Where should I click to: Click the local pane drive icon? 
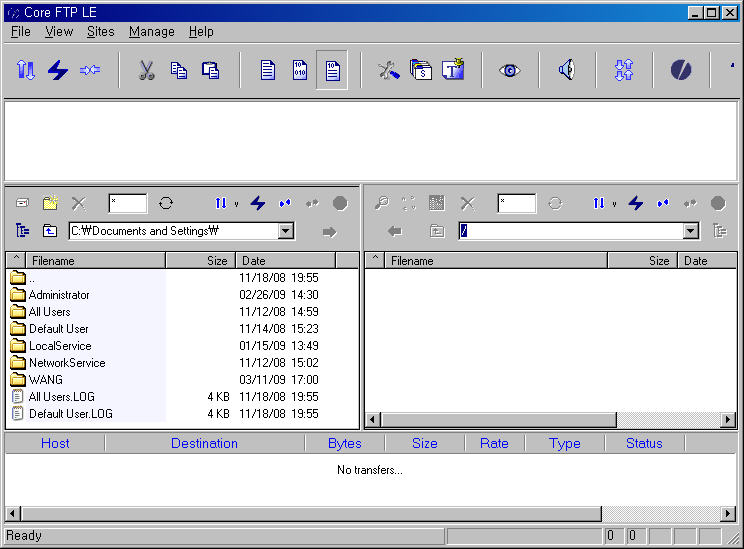pyautogui.click(x=22, y=203)
